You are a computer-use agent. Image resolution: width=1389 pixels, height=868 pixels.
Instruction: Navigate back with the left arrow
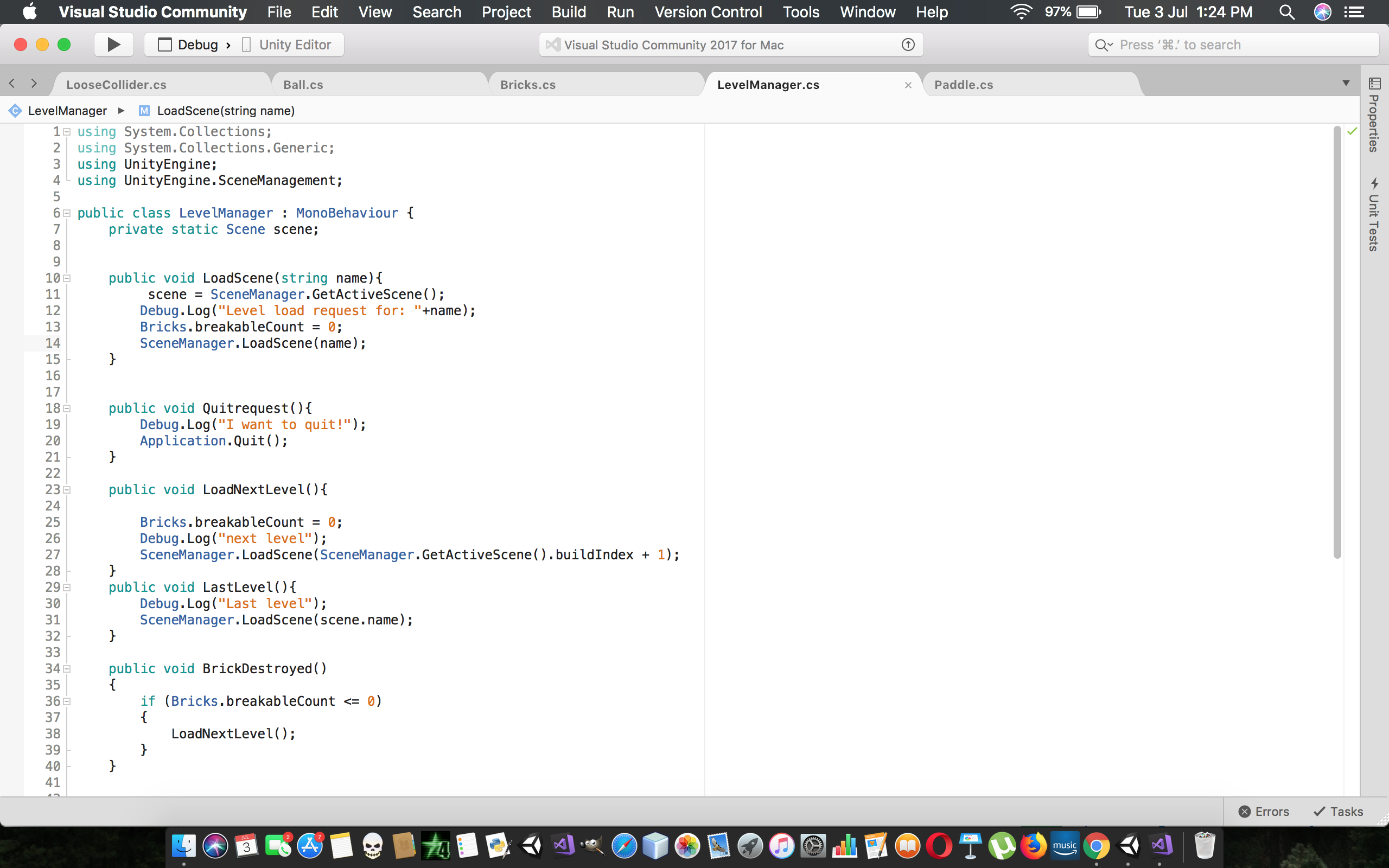pyautogui.click(x=12, y=84)
